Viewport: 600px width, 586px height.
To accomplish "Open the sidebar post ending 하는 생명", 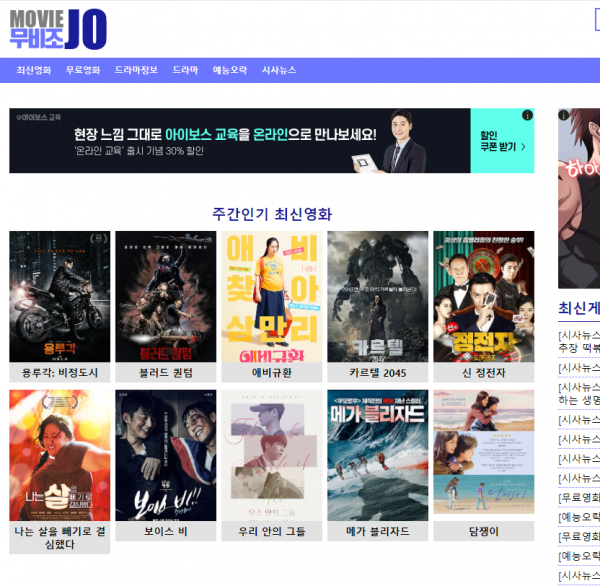I will point(579,394).
